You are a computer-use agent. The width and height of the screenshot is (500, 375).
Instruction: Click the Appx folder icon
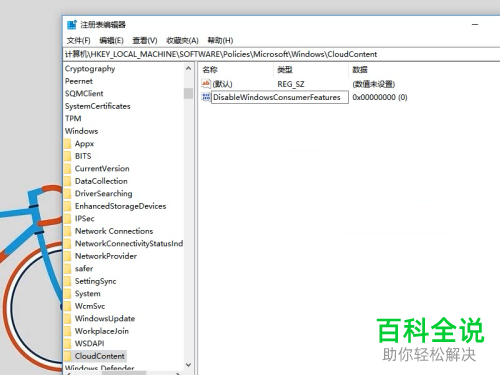coord(68,144)
